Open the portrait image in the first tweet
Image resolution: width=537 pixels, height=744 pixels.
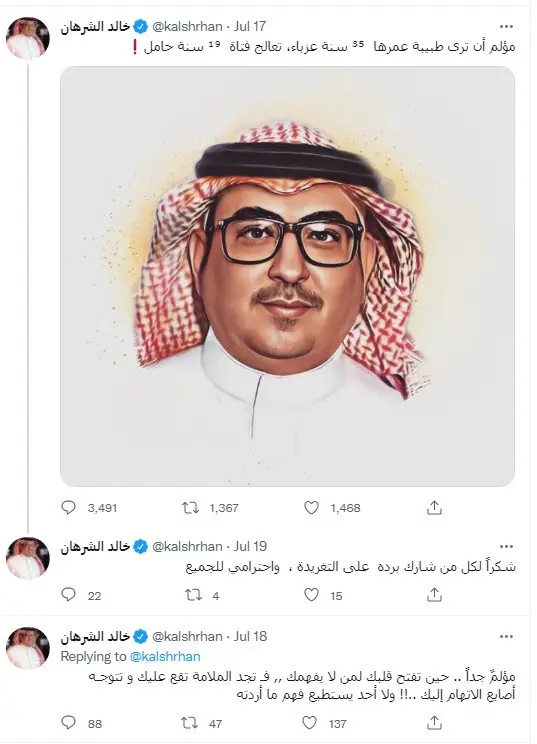click(x=287, y=276)
